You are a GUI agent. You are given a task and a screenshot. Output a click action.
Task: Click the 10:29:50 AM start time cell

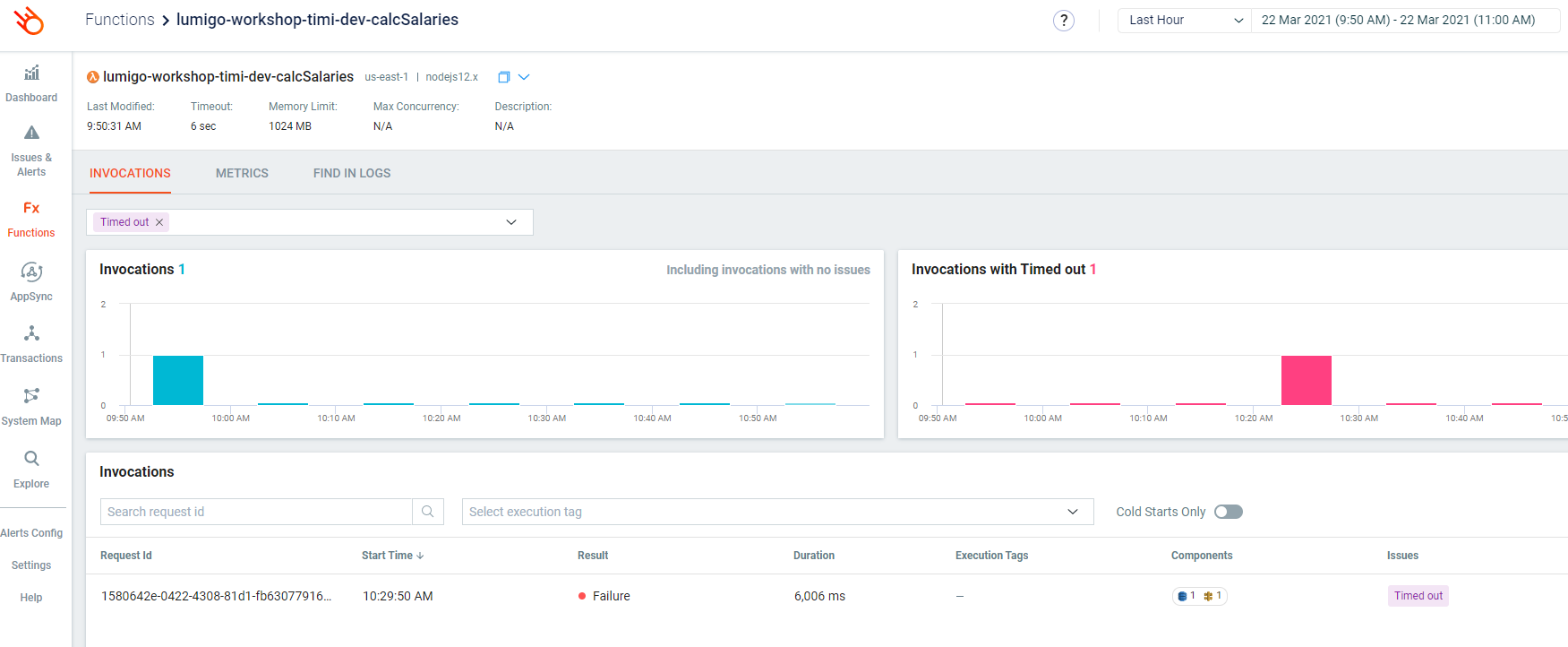(398, 596)
